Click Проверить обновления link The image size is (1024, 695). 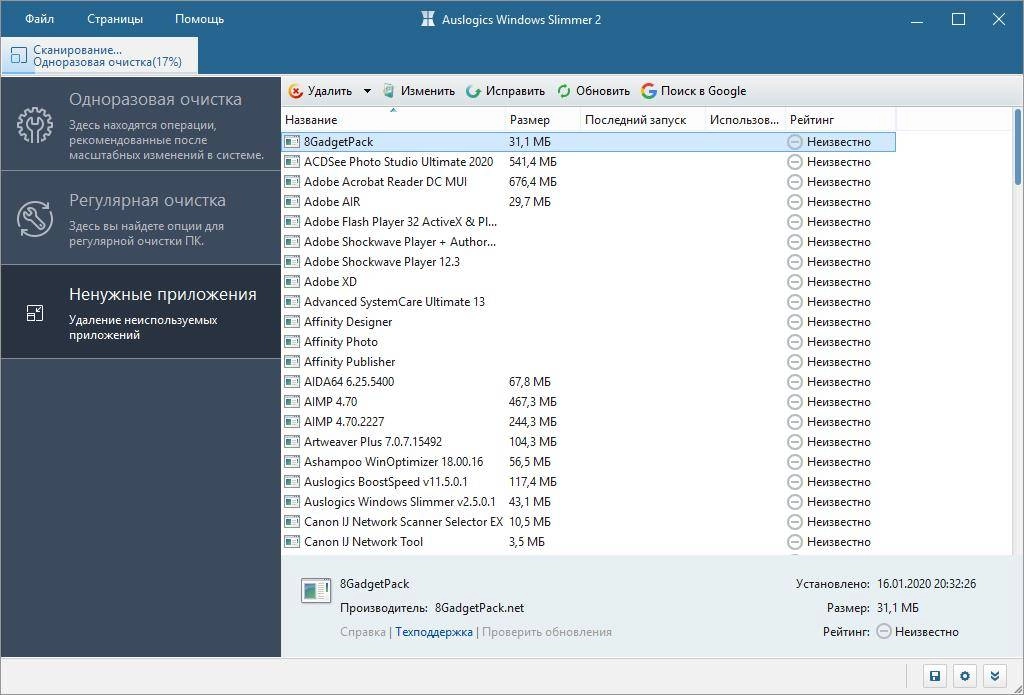(547, 632)
